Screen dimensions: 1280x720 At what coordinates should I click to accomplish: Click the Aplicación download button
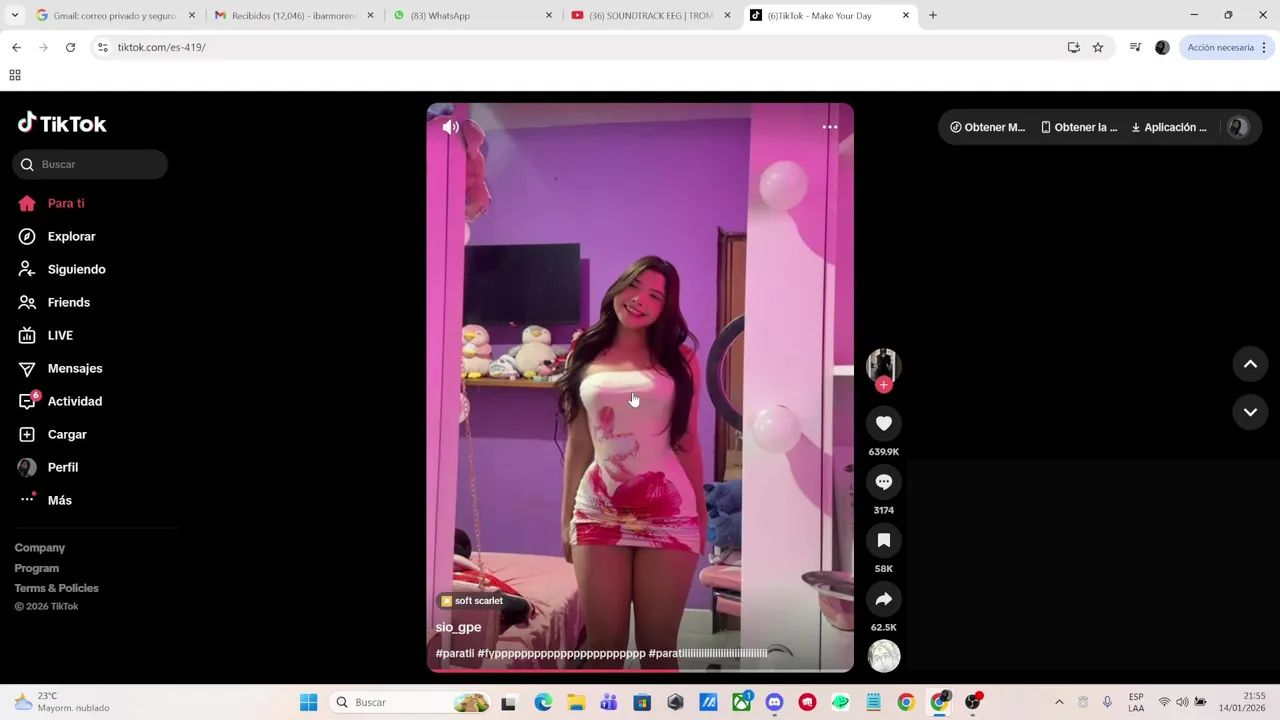click(1169, 127)
